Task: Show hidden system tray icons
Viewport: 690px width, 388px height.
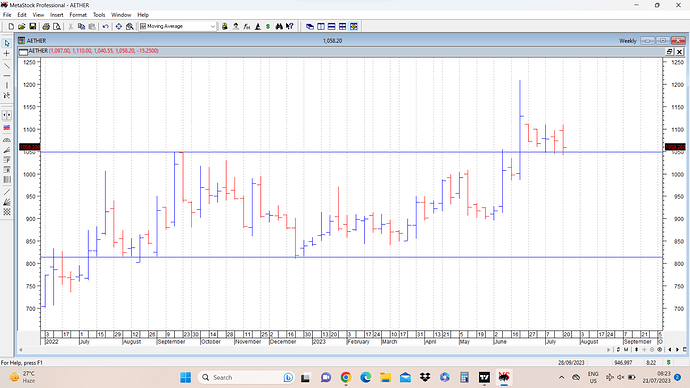Action: coord(562,377)
